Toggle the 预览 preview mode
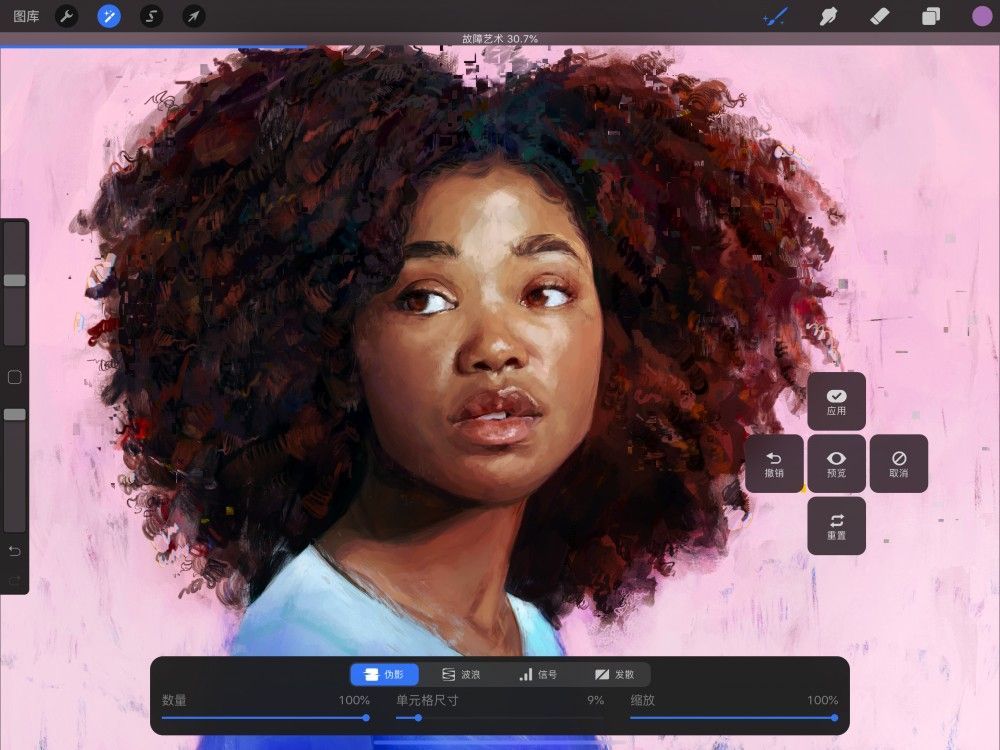Viewport: 1000px width, 750px height. coord(837,463)
